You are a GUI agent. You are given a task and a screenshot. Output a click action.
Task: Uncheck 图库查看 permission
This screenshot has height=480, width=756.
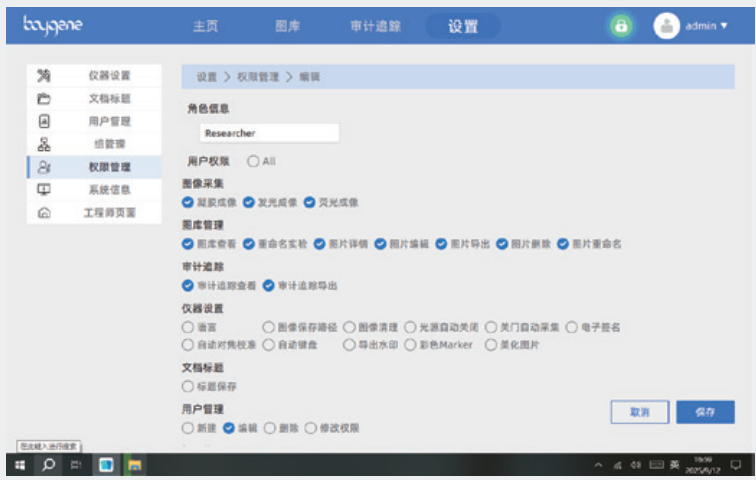tap(188, 244)
